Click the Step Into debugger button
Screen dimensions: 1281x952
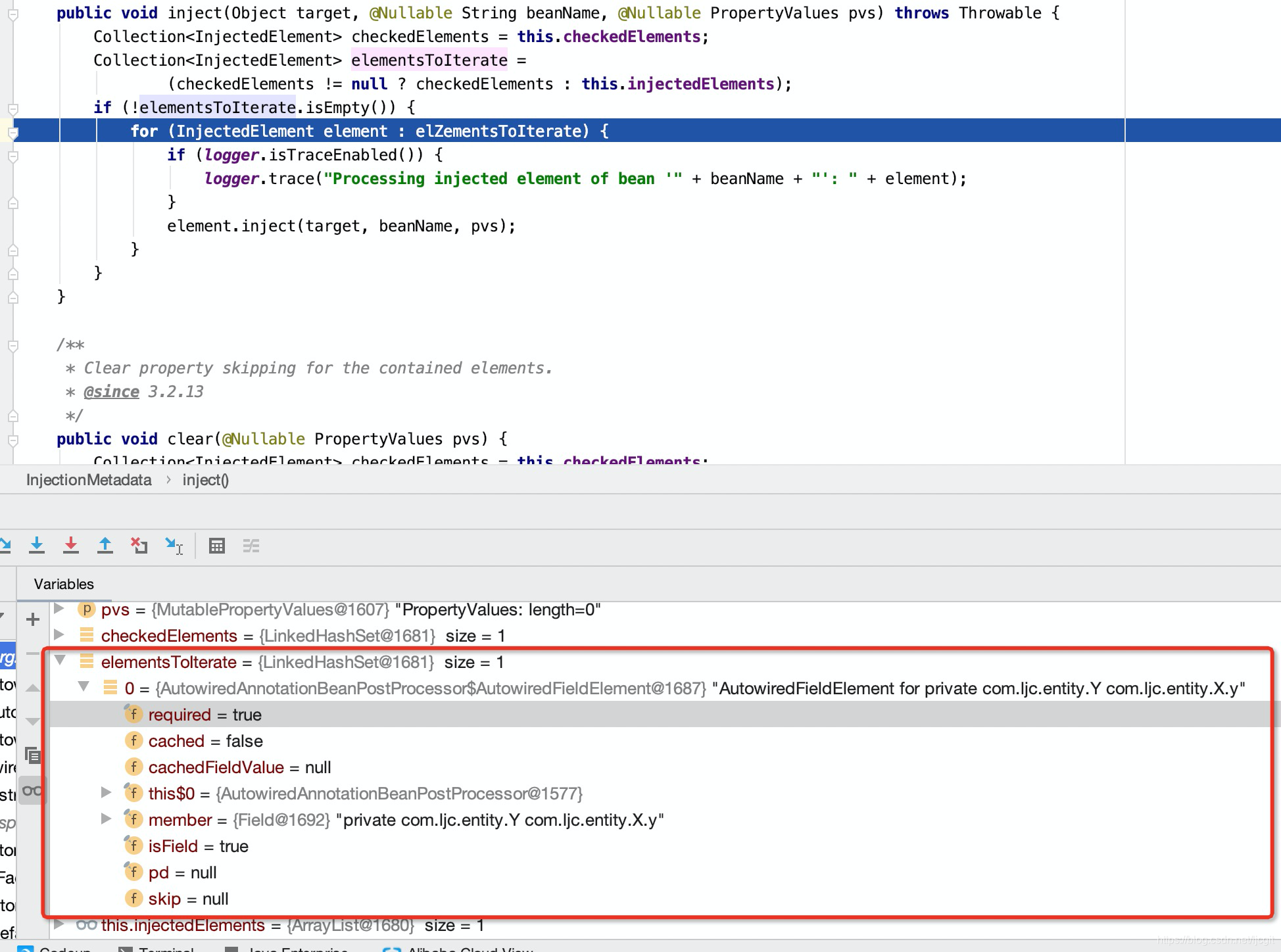[37, 545]
